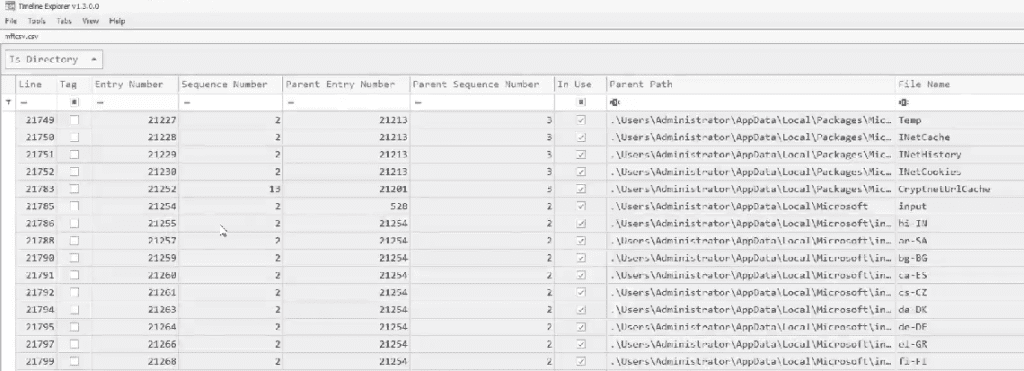Open the Tools menu
Screen dimensions: 1024x371
(37, 21)
